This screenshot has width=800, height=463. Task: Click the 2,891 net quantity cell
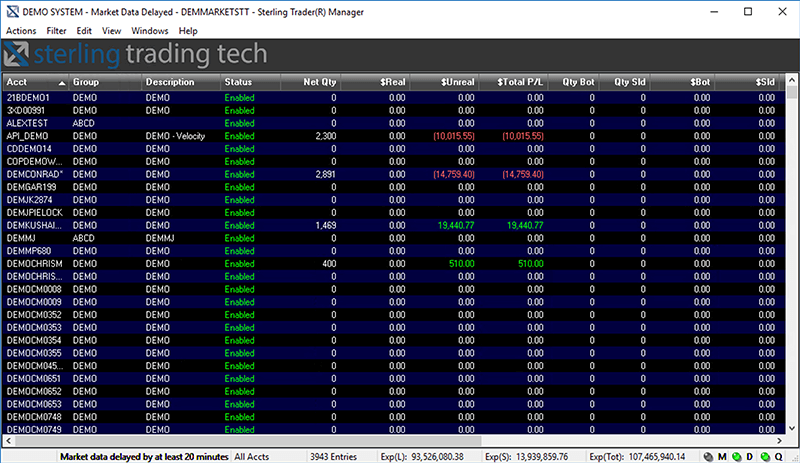pyautogui.click(x=326, y=174)
